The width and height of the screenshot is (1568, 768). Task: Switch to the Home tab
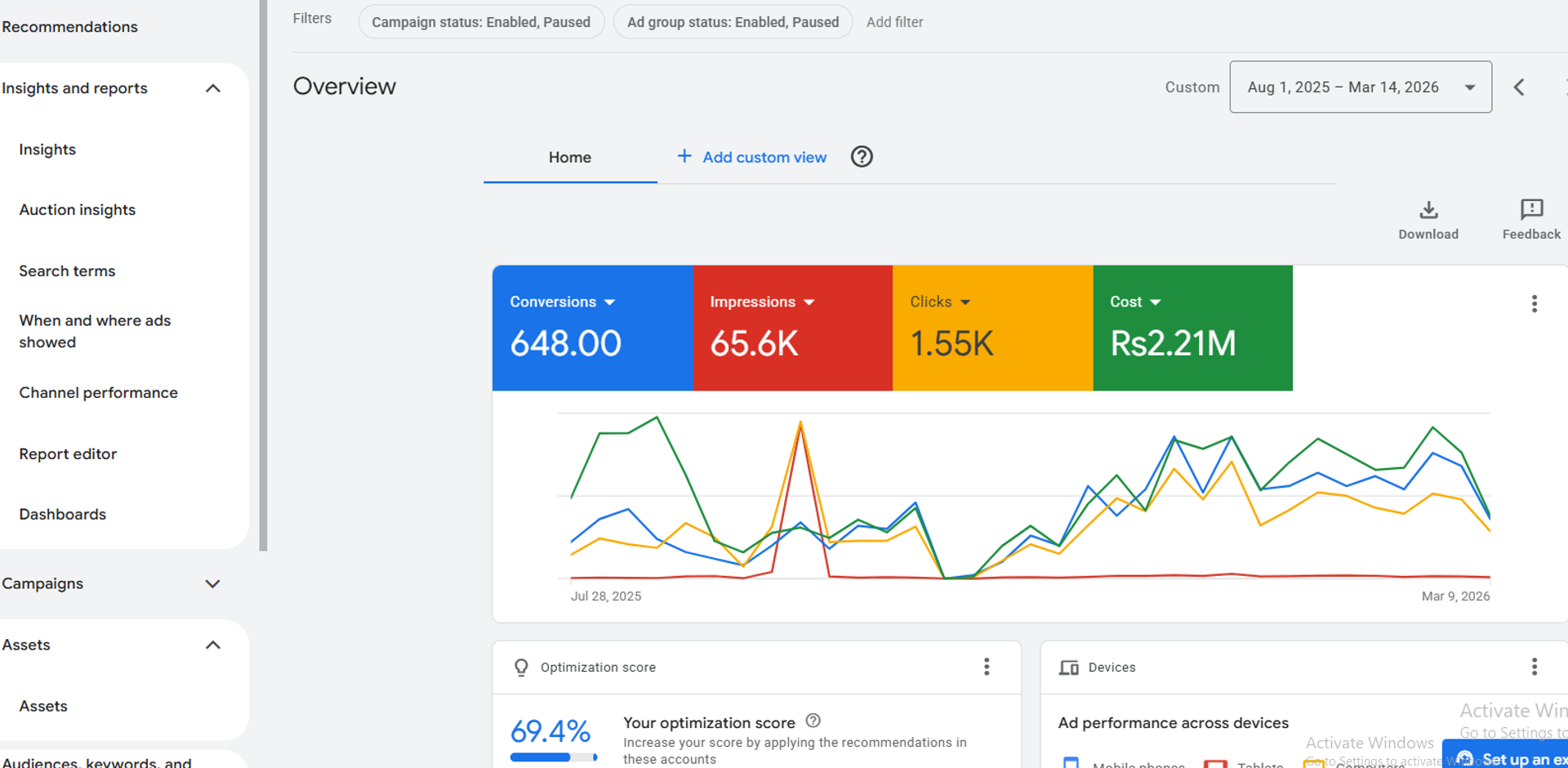point(569,157)
